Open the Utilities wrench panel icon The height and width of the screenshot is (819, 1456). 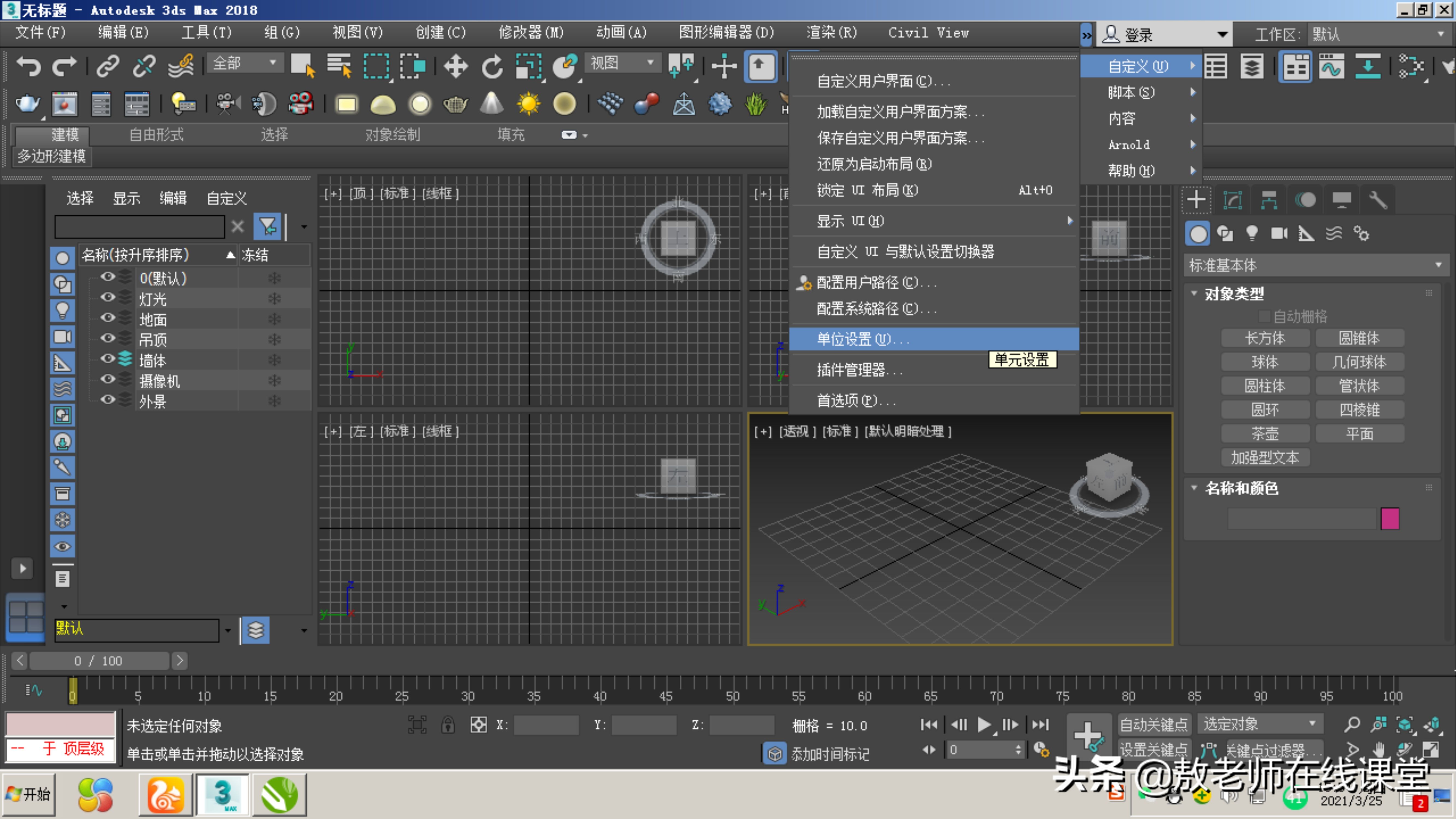(1377, 199)
